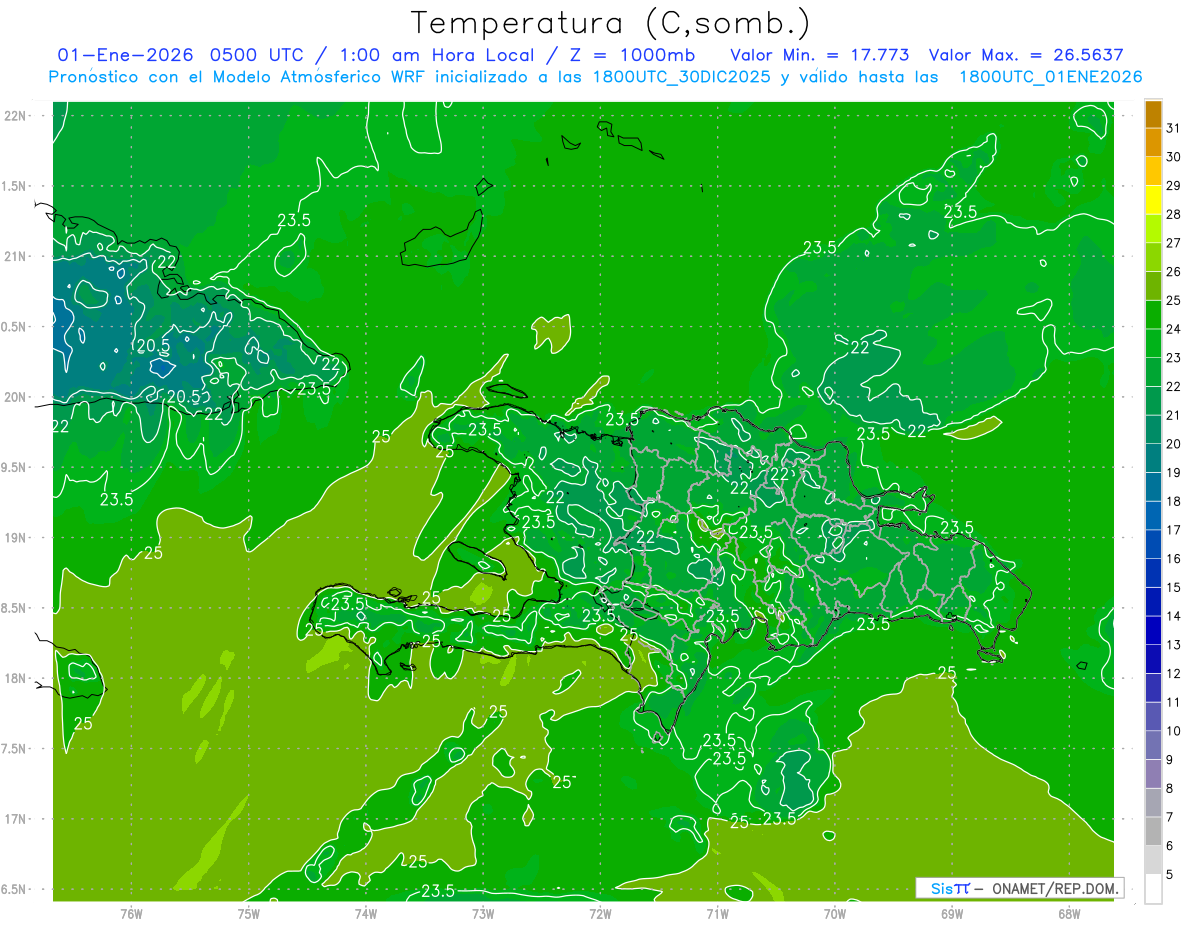Click latitude axis label "21N"
Viewport: 1200px width, 927px height.
(x=17, y=256)
